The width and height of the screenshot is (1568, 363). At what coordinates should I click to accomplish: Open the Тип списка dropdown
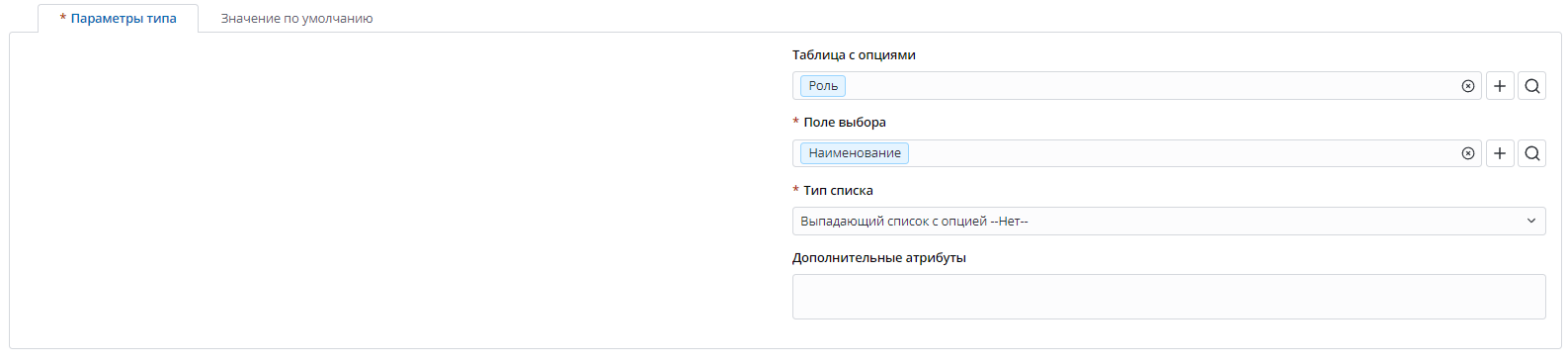click(x=1169, y=221)
